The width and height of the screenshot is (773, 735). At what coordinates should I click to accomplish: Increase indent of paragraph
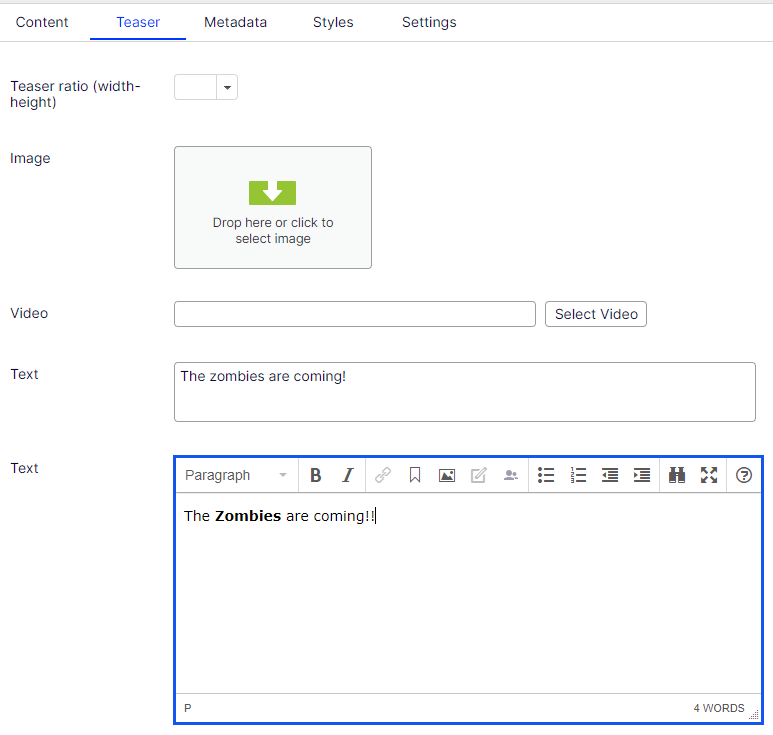point(642,475)
